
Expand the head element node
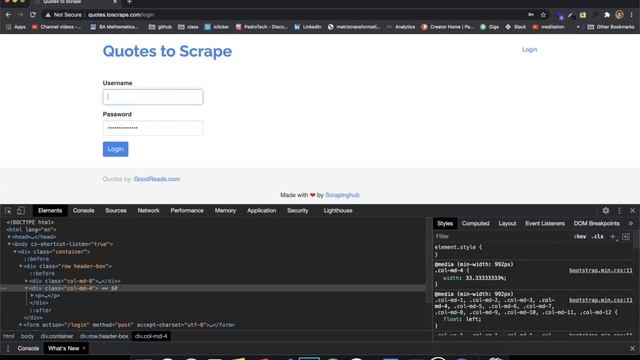(9, 237)
